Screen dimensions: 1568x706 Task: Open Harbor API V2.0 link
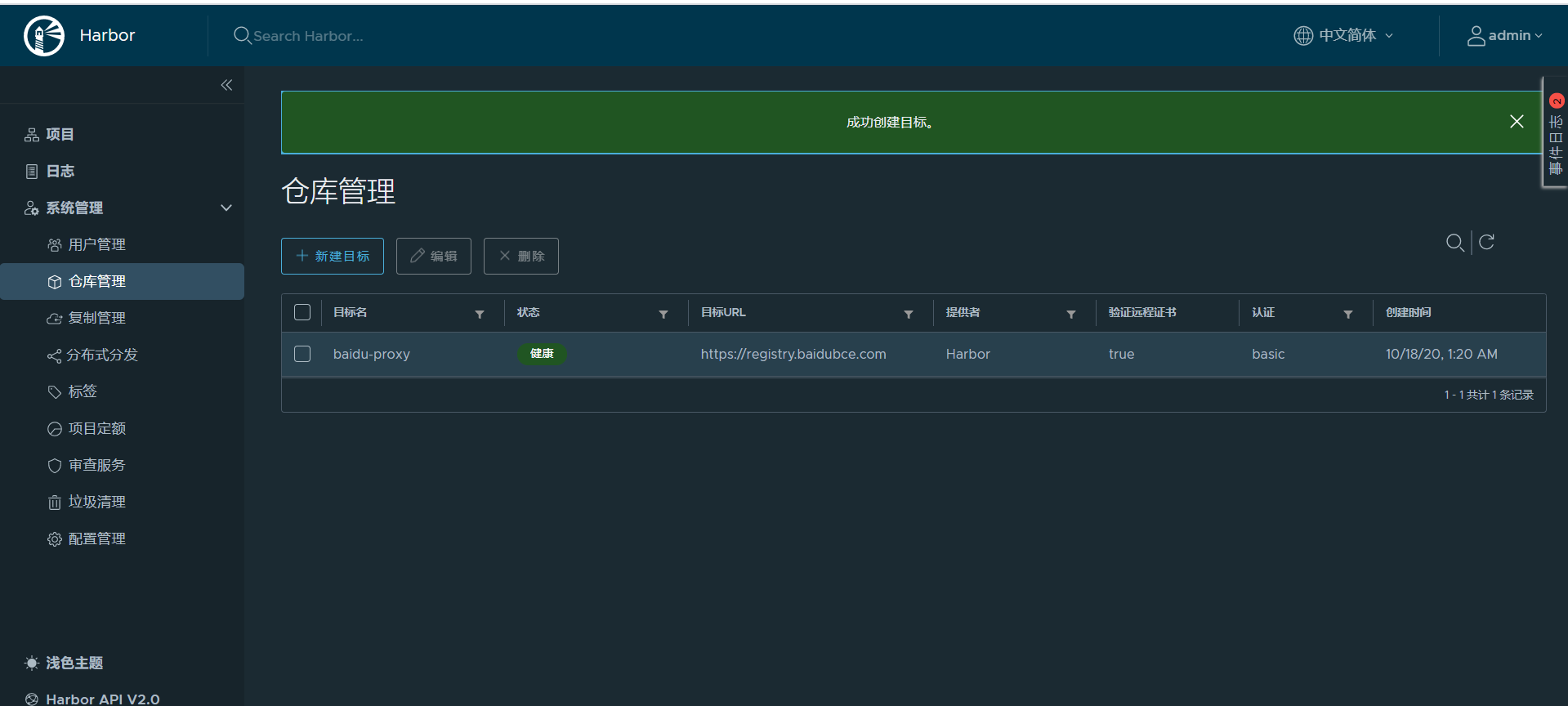click(x=103, y=699)
